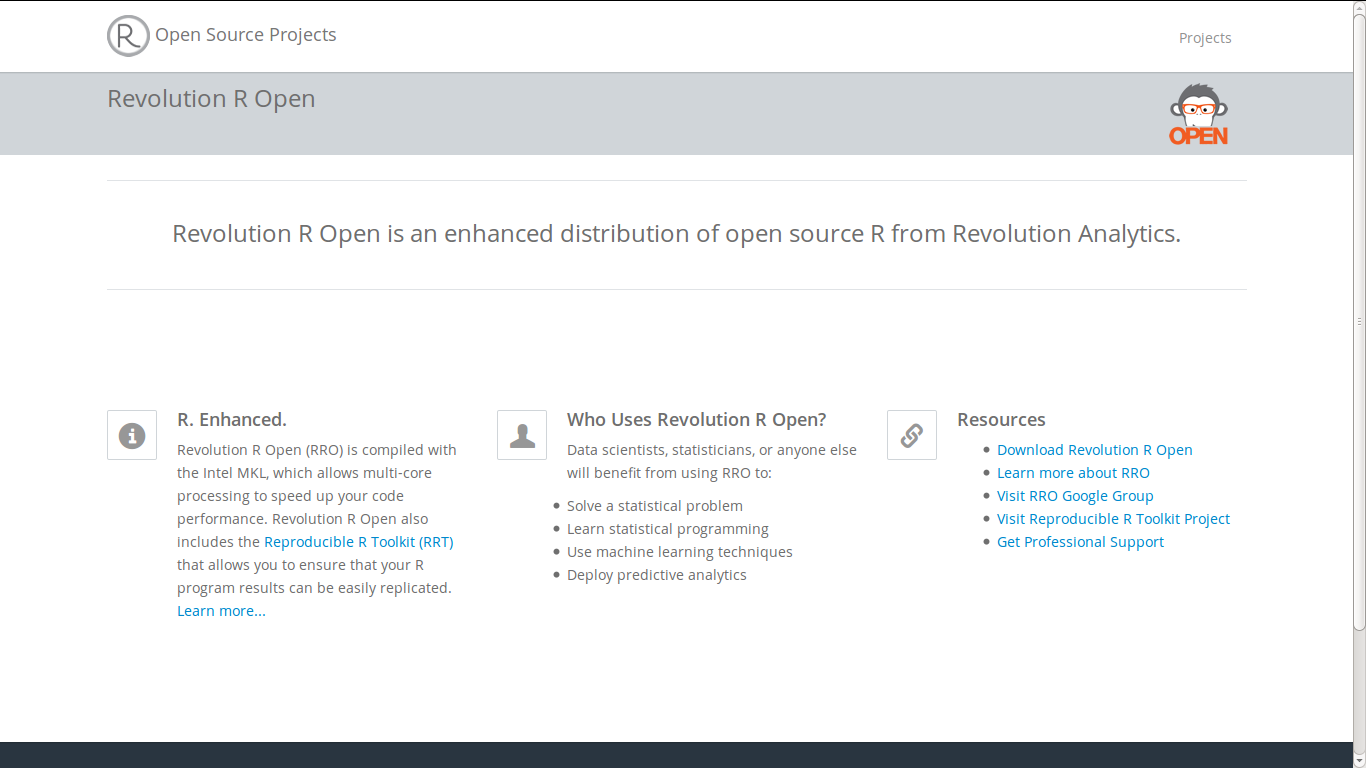Click the chain link icon beside Resources
This screenshot has height=768, width=1366.
point(912,435)
